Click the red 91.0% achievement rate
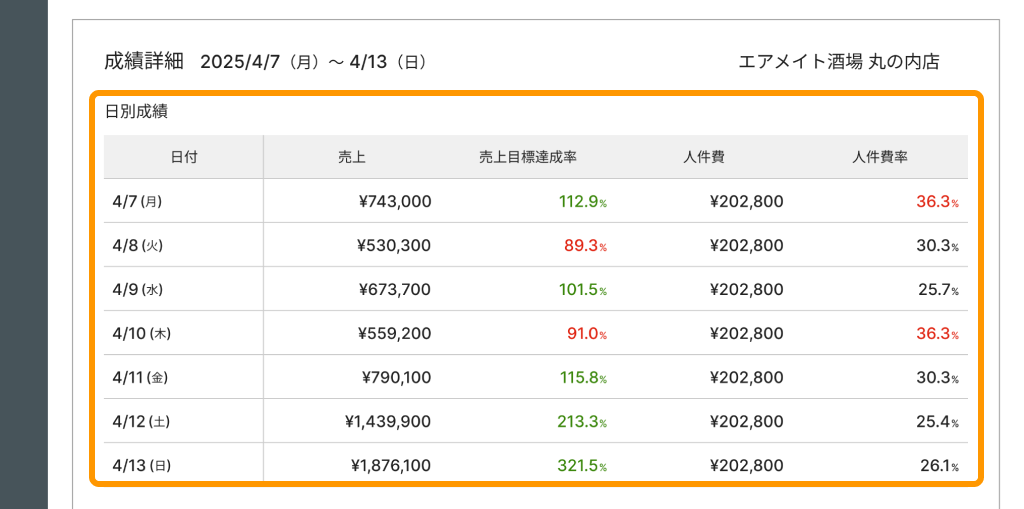 tap(587, 333)
